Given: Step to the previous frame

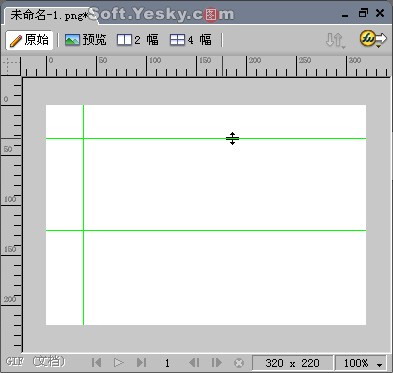Looking at the screenshot, I should (x=194, y=363).
